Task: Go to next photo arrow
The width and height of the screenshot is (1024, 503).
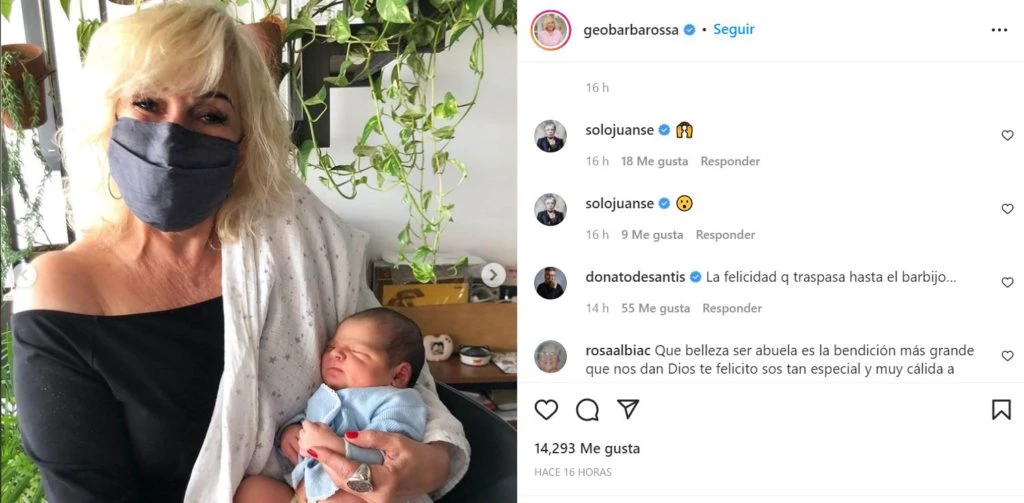Action: 493,274
